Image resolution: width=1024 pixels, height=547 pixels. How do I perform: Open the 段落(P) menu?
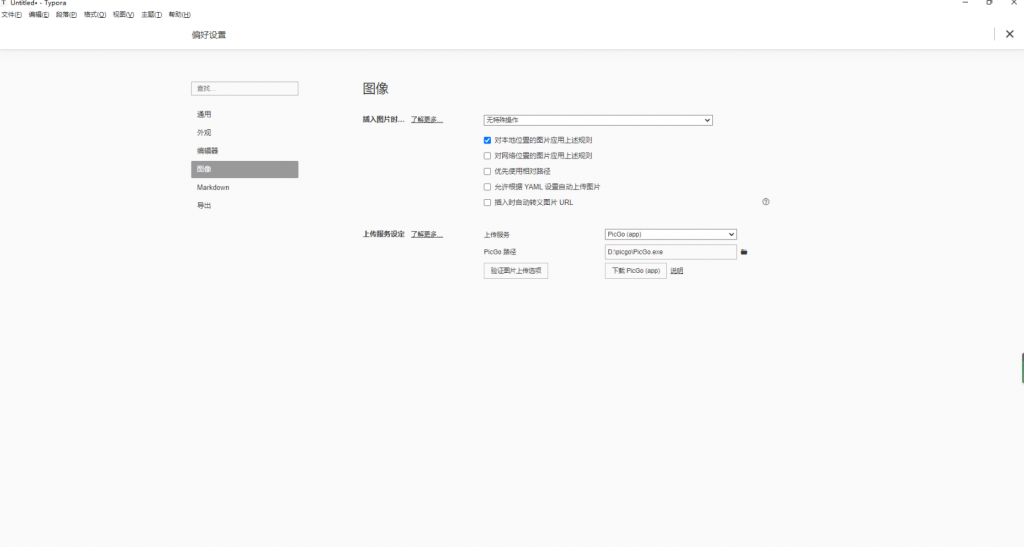tap(66, 14)
